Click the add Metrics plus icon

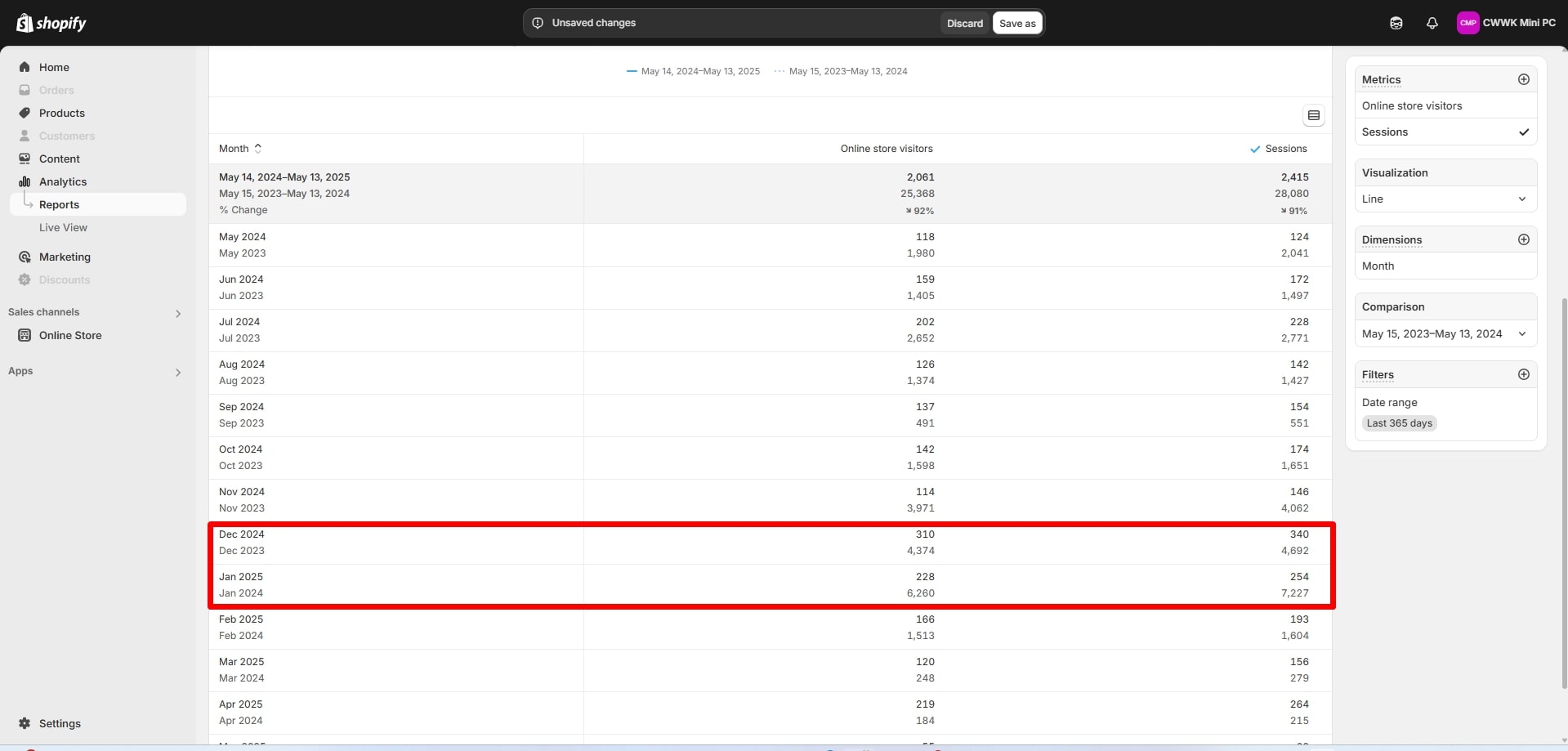(x=1523, y=79)
